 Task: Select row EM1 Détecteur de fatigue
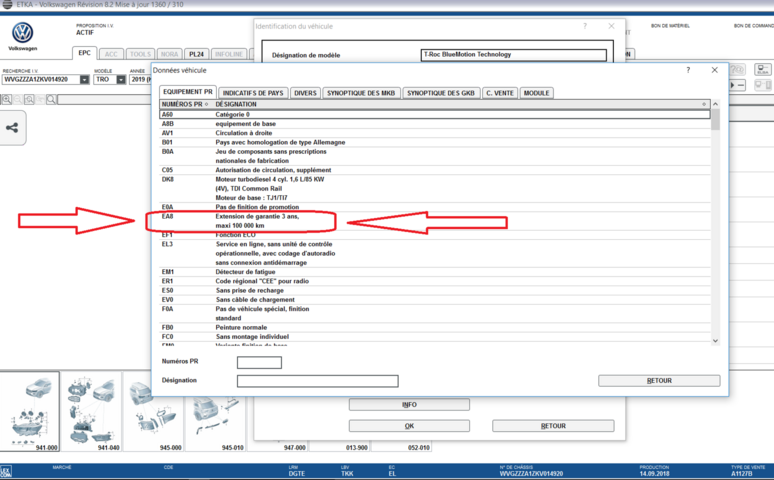(x=435, y=272)
